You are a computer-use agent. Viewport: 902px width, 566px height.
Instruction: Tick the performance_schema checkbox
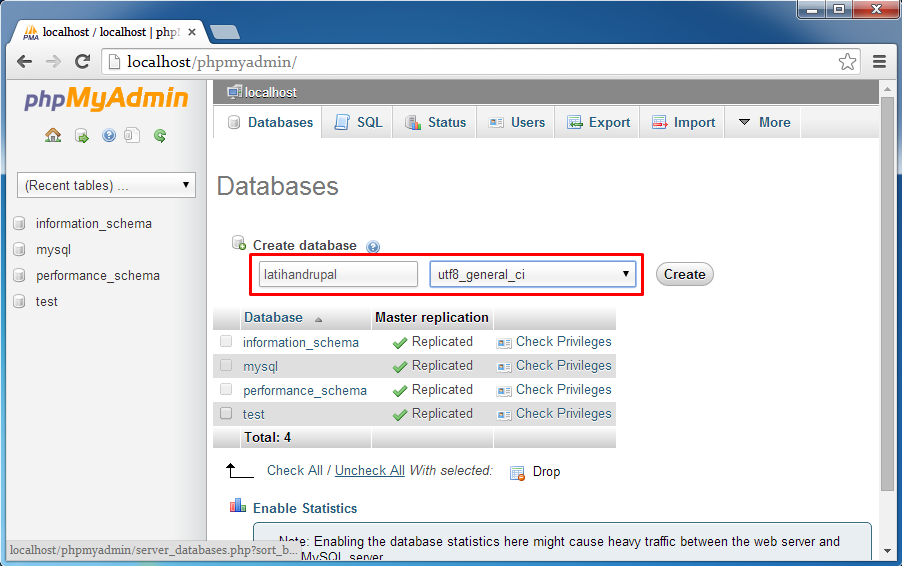tap(226, 389)
